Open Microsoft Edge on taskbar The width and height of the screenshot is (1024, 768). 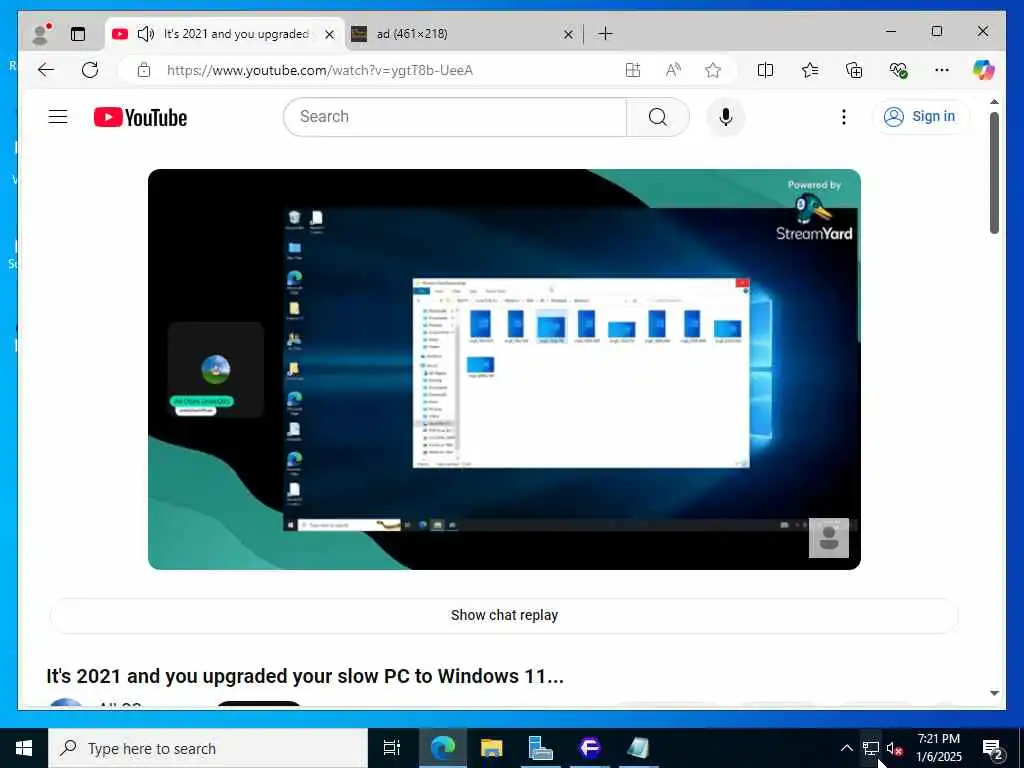point(443,748)
